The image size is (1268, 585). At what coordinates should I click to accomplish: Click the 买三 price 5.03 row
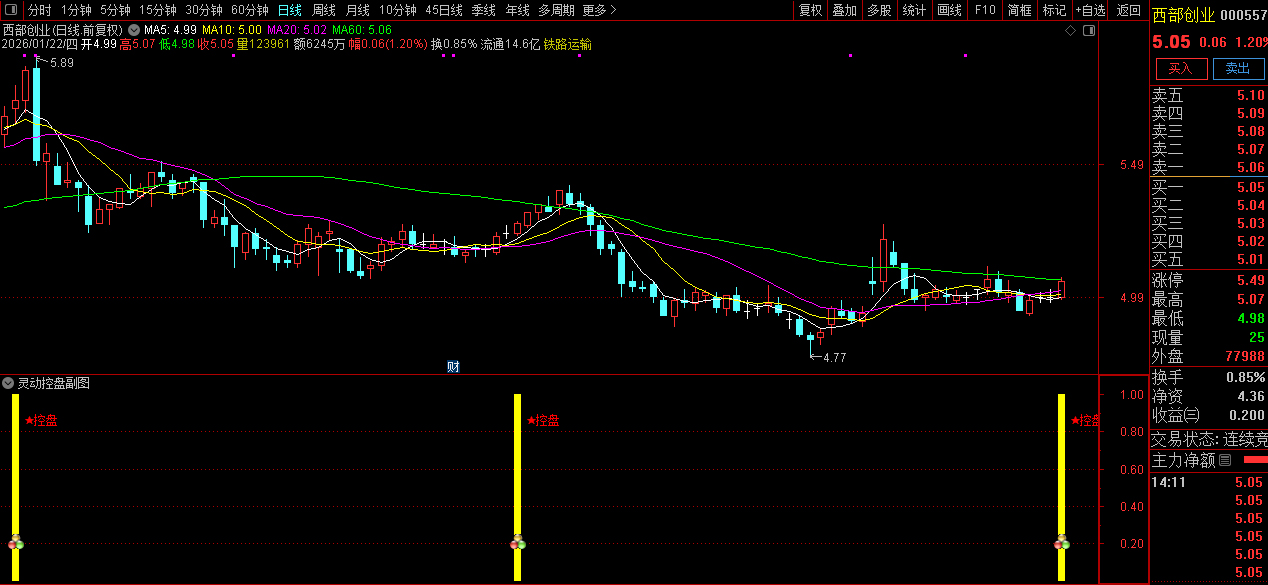1209,223
